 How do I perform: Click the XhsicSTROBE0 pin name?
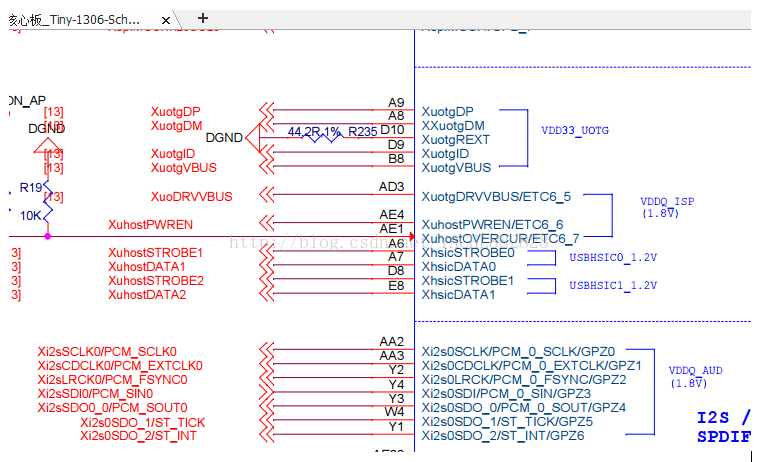tap(468, 253)
